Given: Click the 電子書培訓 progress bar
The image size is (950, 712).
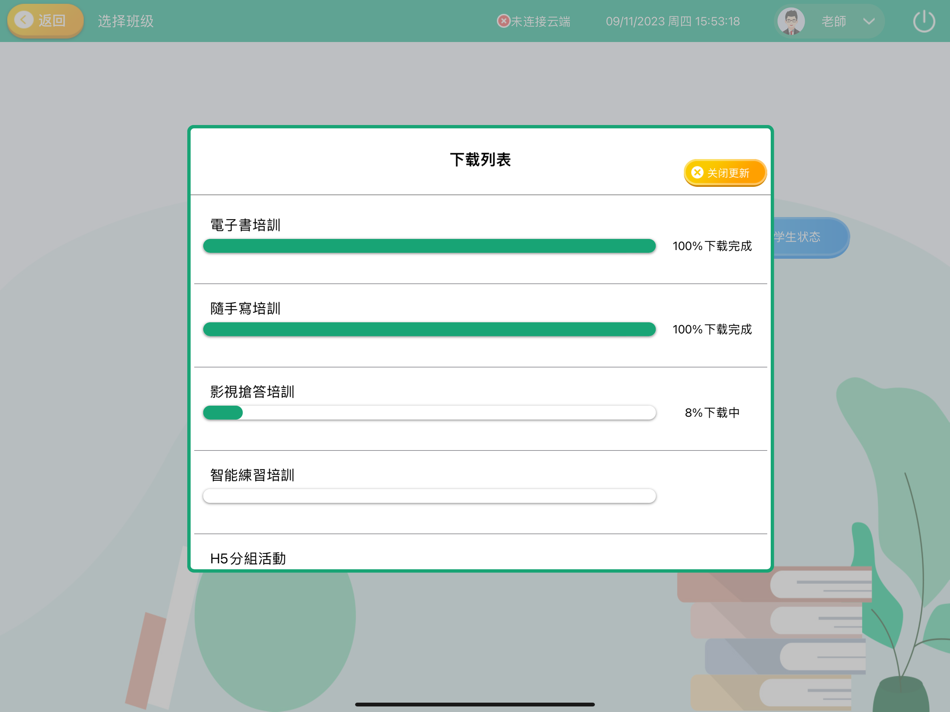Looking at the screenshot, I should click(430, 245).
